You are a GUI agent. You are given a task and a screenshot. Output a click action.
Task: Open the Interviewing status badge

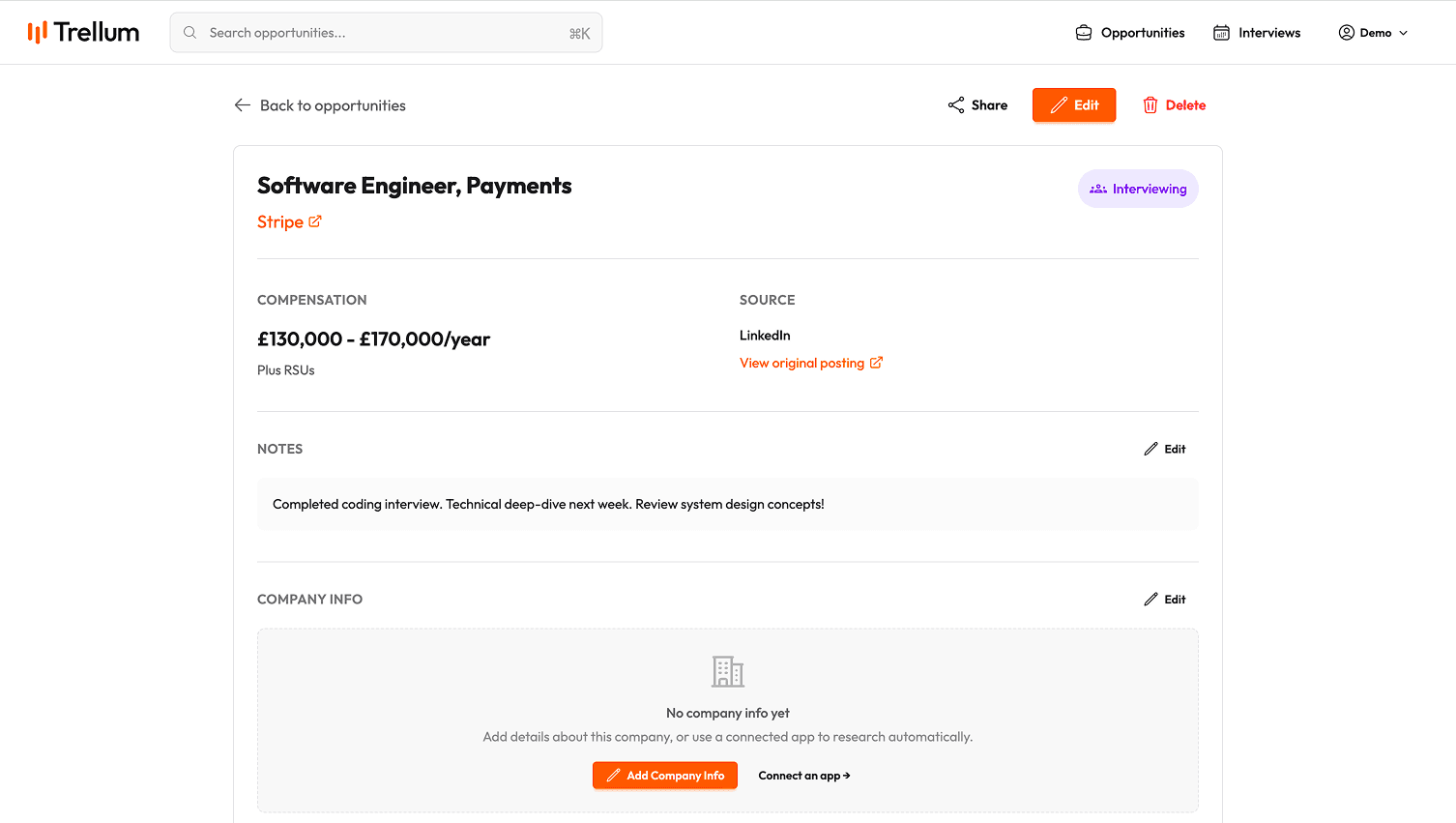1138,189
